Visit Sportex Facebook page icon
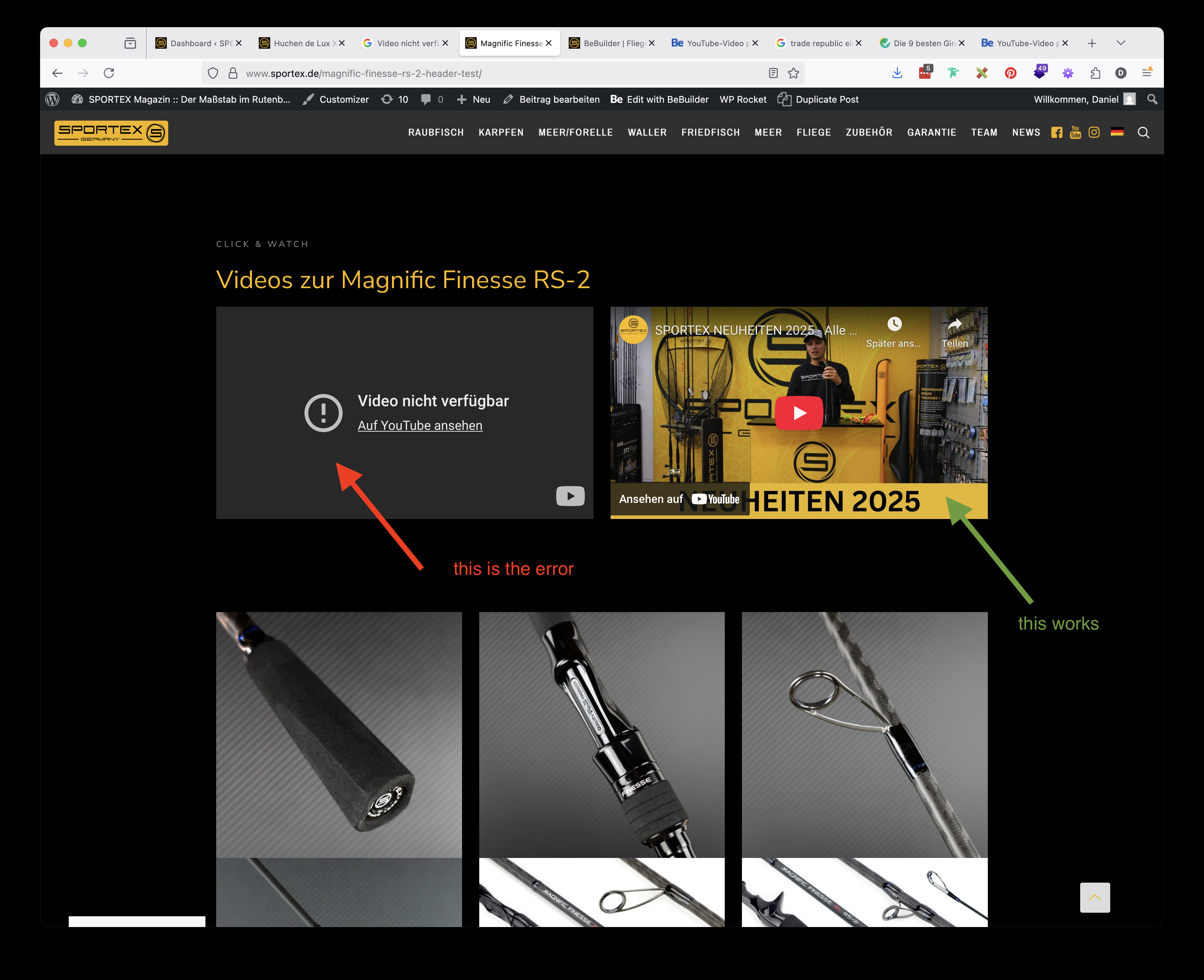 tap(1057, 133)
